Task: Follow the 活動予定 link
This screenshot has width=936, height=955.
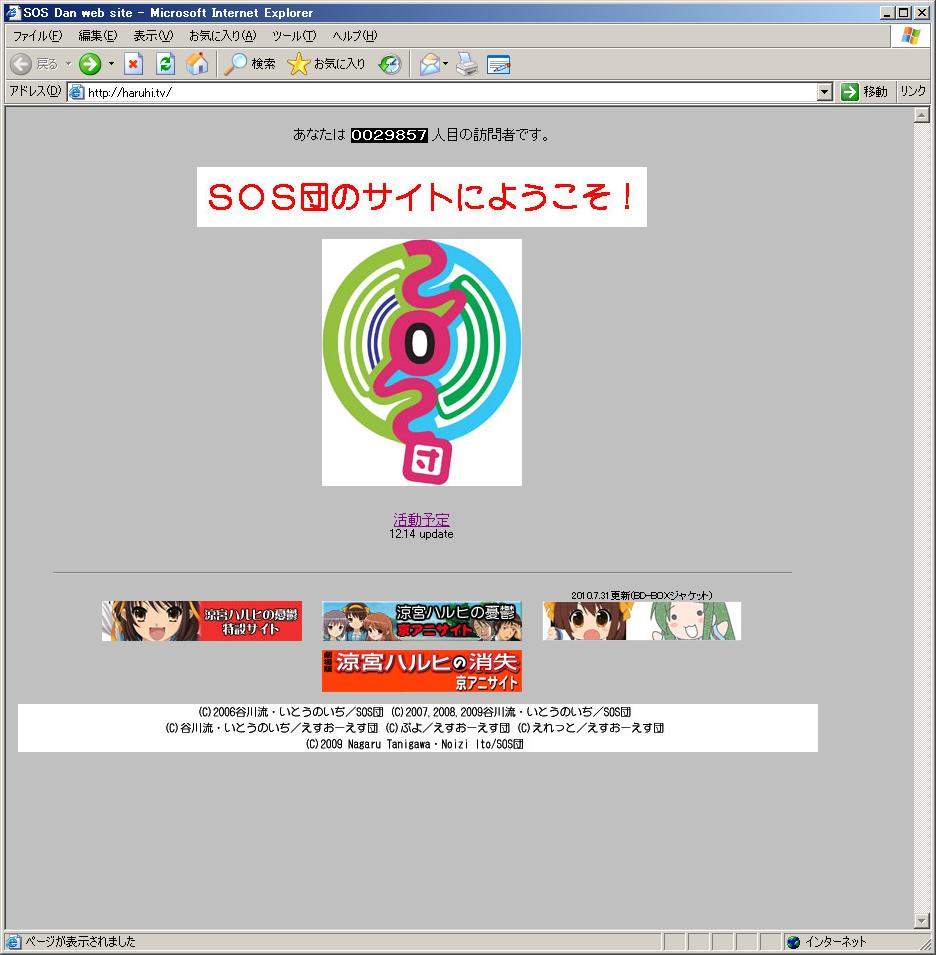Action: coord(421,520)
